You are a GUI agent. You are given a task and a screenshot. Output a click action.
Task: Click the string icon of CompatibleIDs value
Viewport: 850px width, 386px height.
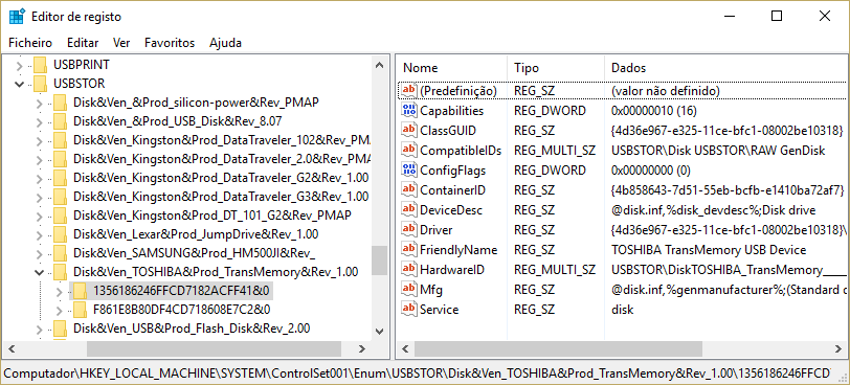(x=409, y=150)
